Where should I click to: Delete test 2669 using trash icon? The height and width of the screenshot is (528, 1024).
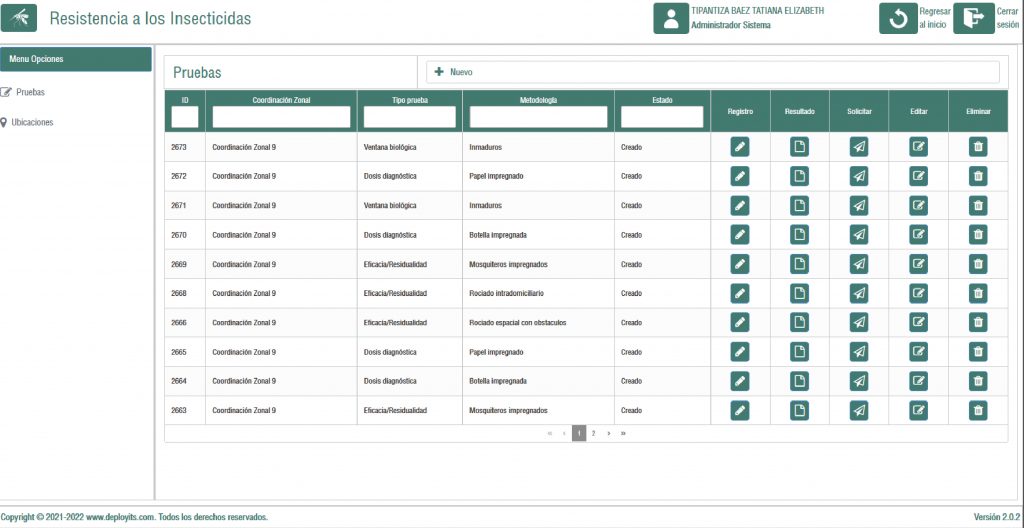pos(977,264)
